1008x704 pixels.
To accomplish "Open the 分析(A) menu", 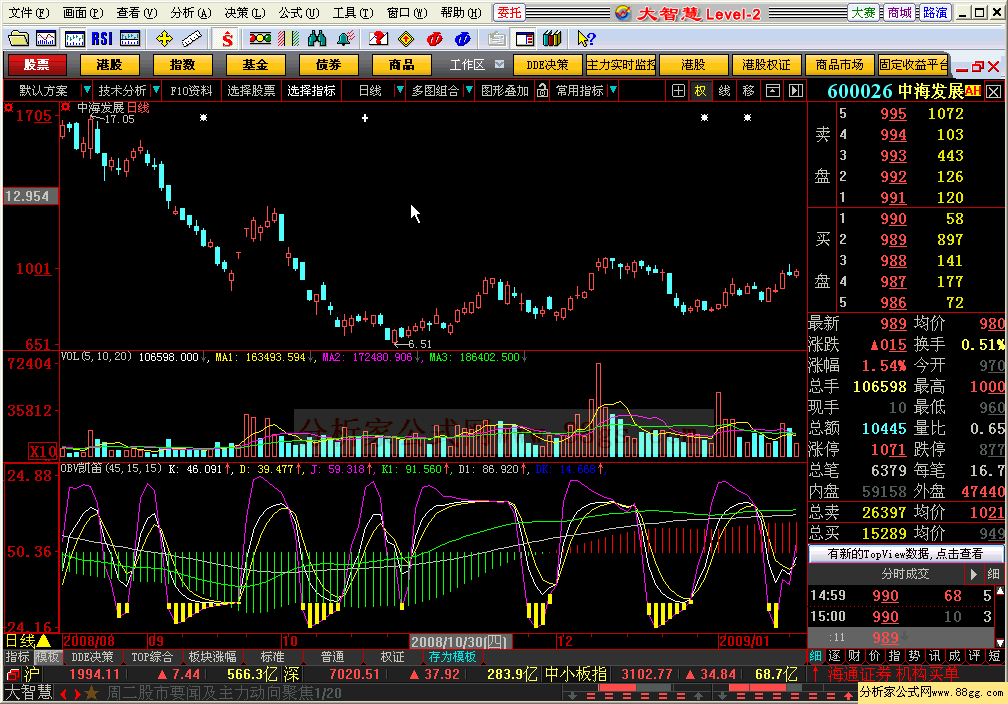I will click(191, 13).
